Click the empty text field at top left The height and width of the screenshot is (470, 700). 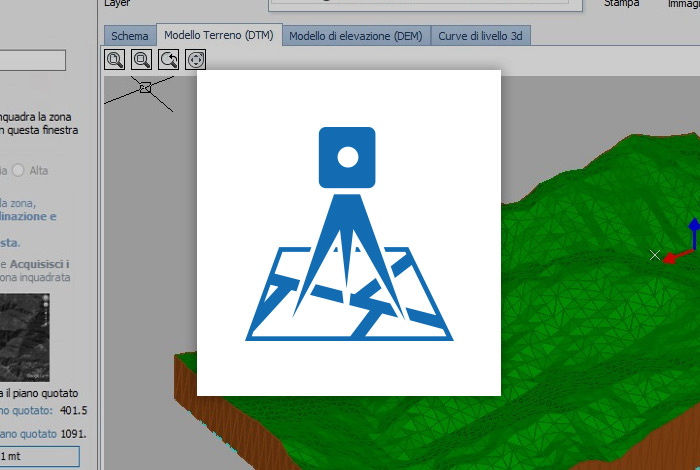[32, 61]
